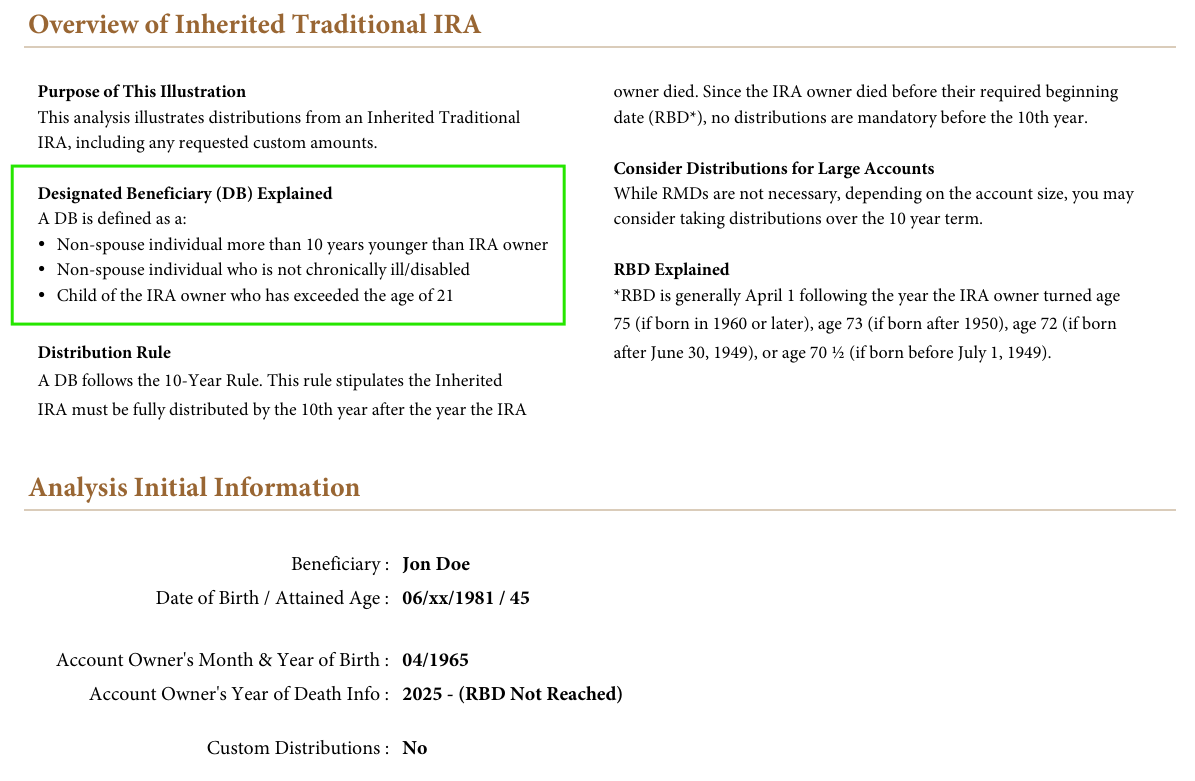Click 'A DB follows the 10-Year Rule' sentence

[282, 395]
